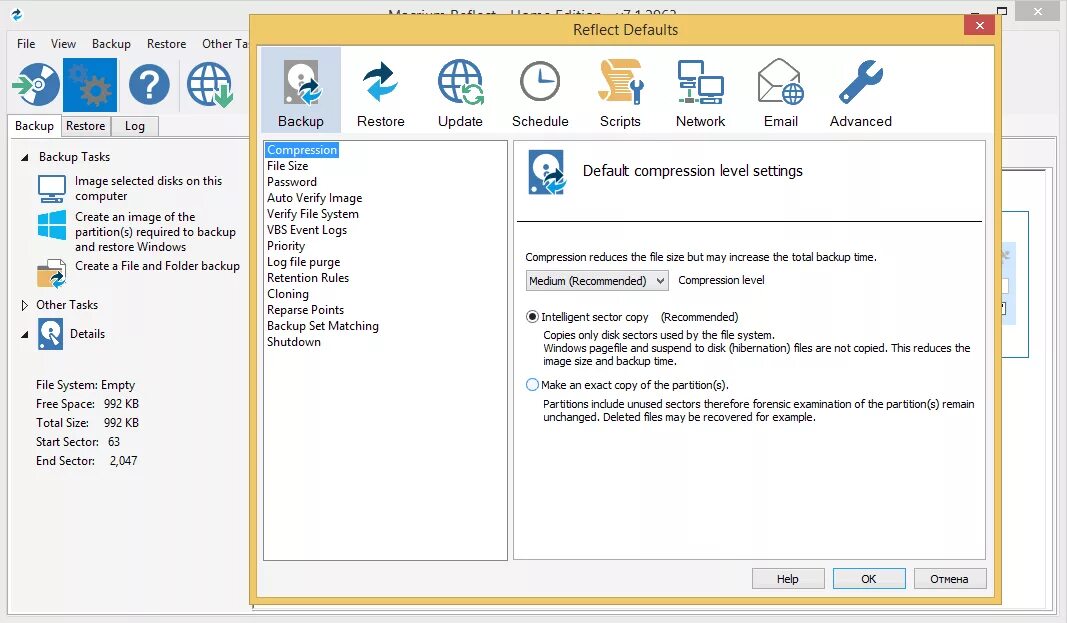Select Compression in the settings list
Viewport: 1067px width, 623px height.
[x=302, y=150]
